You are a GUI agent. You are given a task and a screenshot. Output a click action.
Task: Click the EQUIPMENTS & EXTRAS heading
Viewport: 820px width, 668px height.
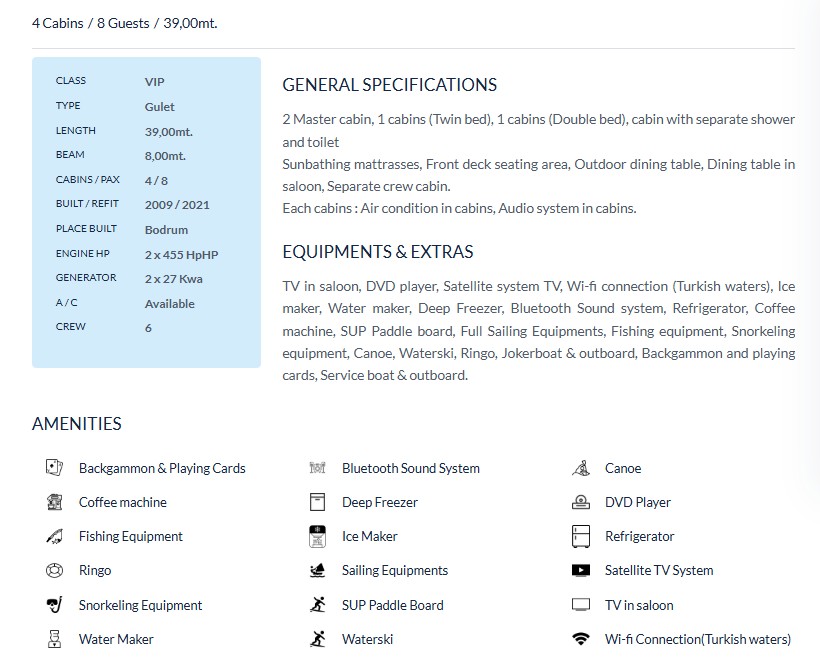377,252
